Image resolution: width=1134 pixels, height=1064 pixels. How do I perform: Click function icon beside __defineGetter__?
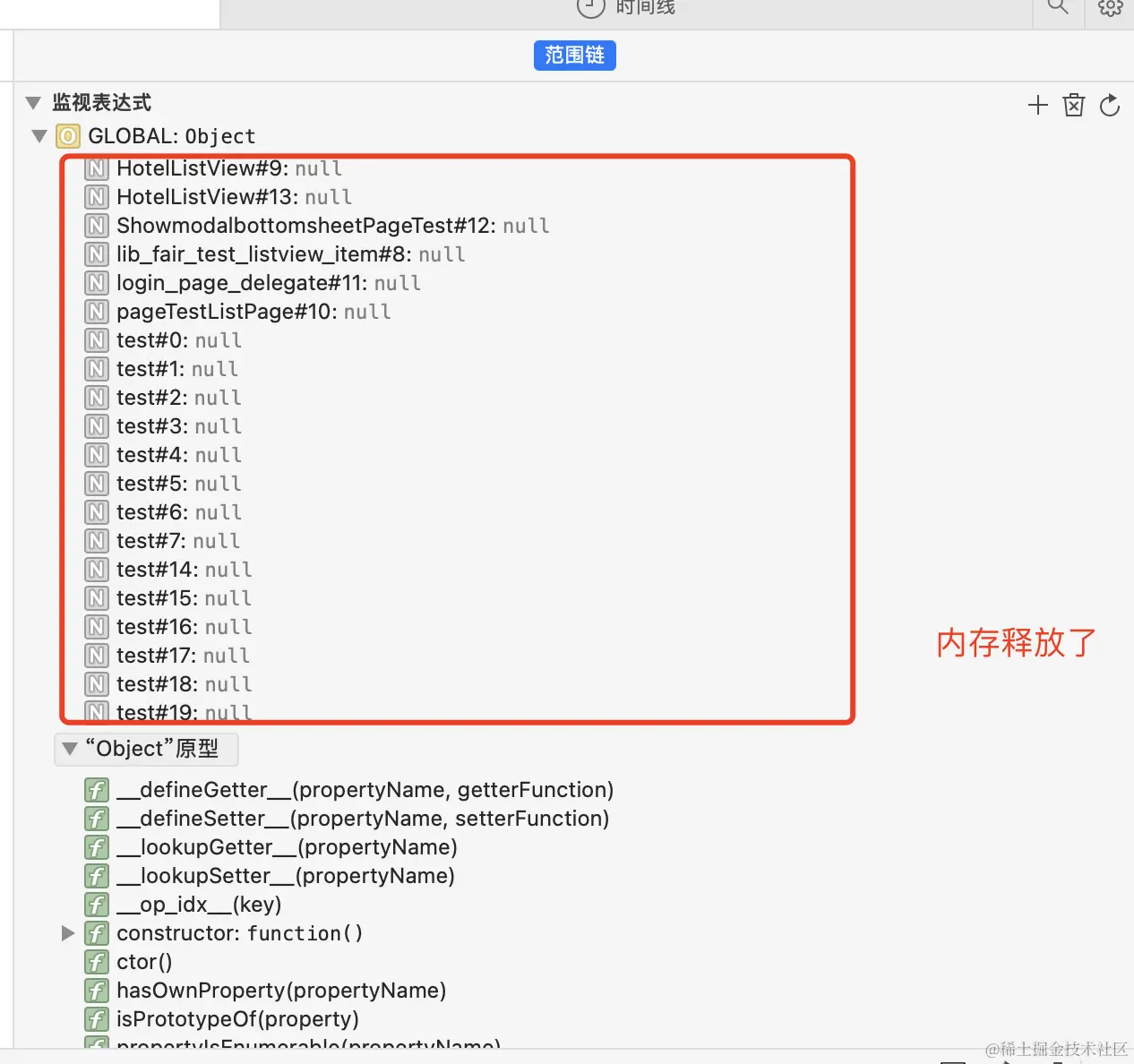[97, 790]
